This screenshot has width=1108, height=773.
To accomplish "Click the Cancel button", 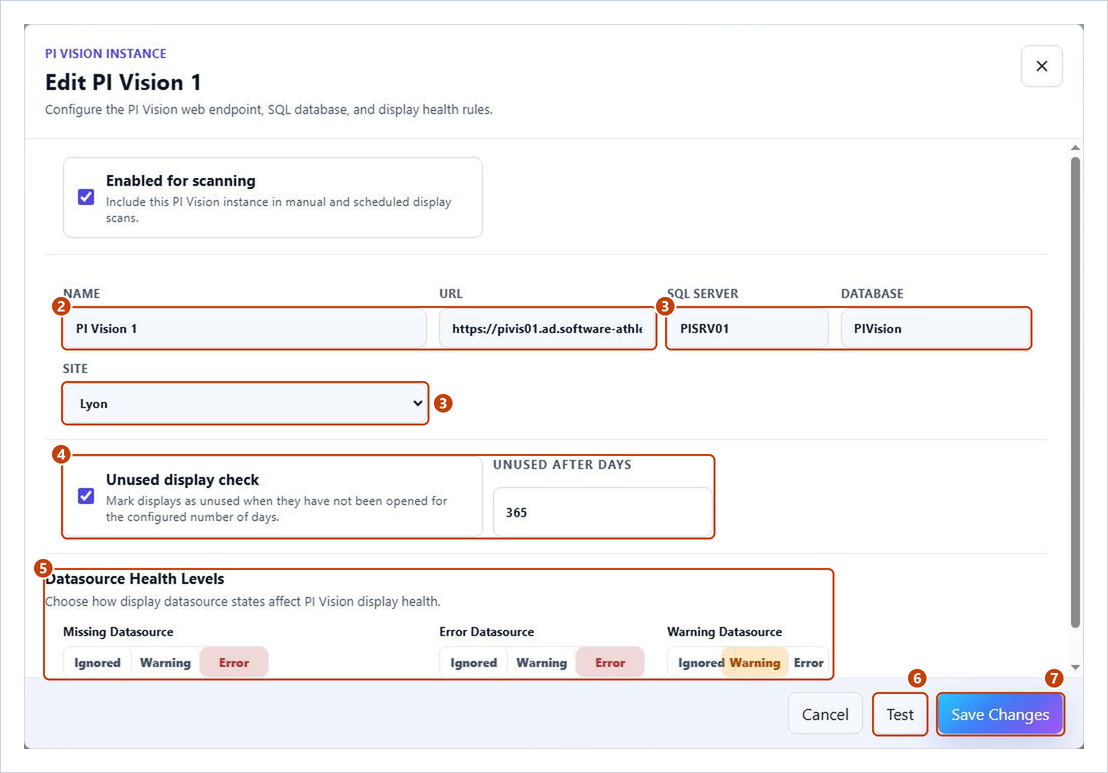I will pos(825,714).
